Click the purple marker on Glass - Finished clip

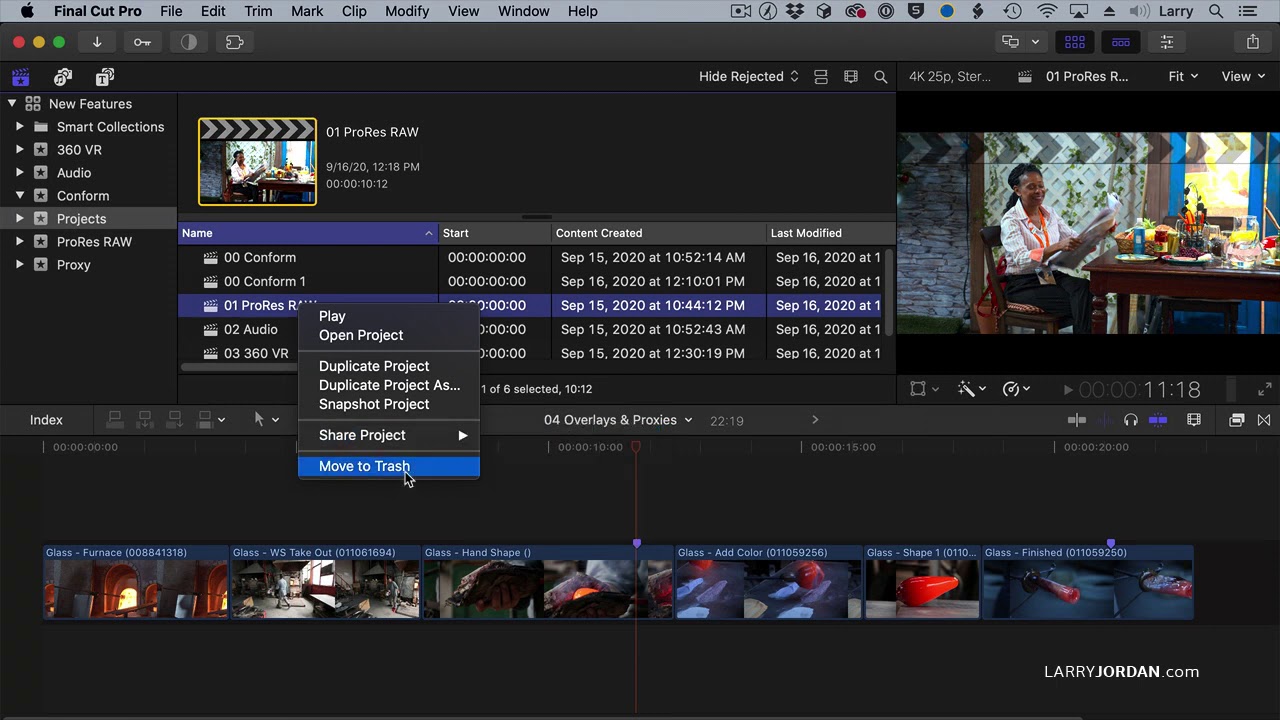click(1111, 543)
